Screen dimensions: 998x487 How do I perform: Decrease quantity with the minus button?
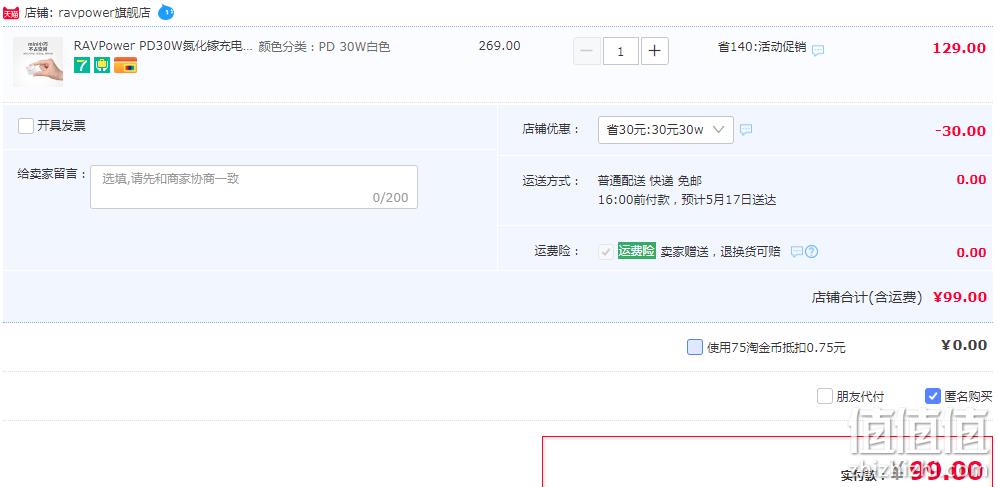click(x=587, y=51)
